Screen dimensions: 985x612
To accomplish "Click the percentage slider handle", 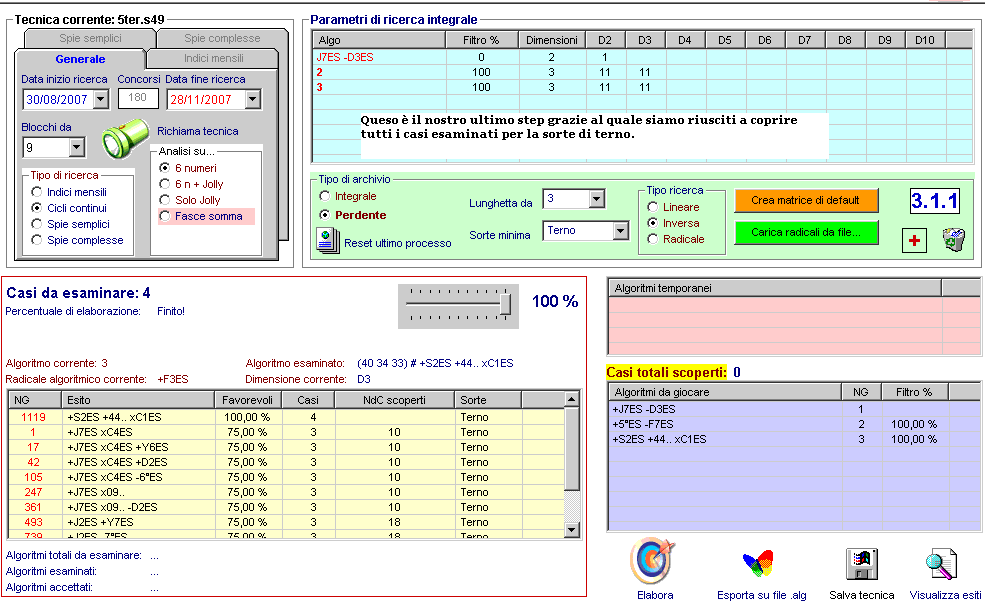I will (505, 303).
